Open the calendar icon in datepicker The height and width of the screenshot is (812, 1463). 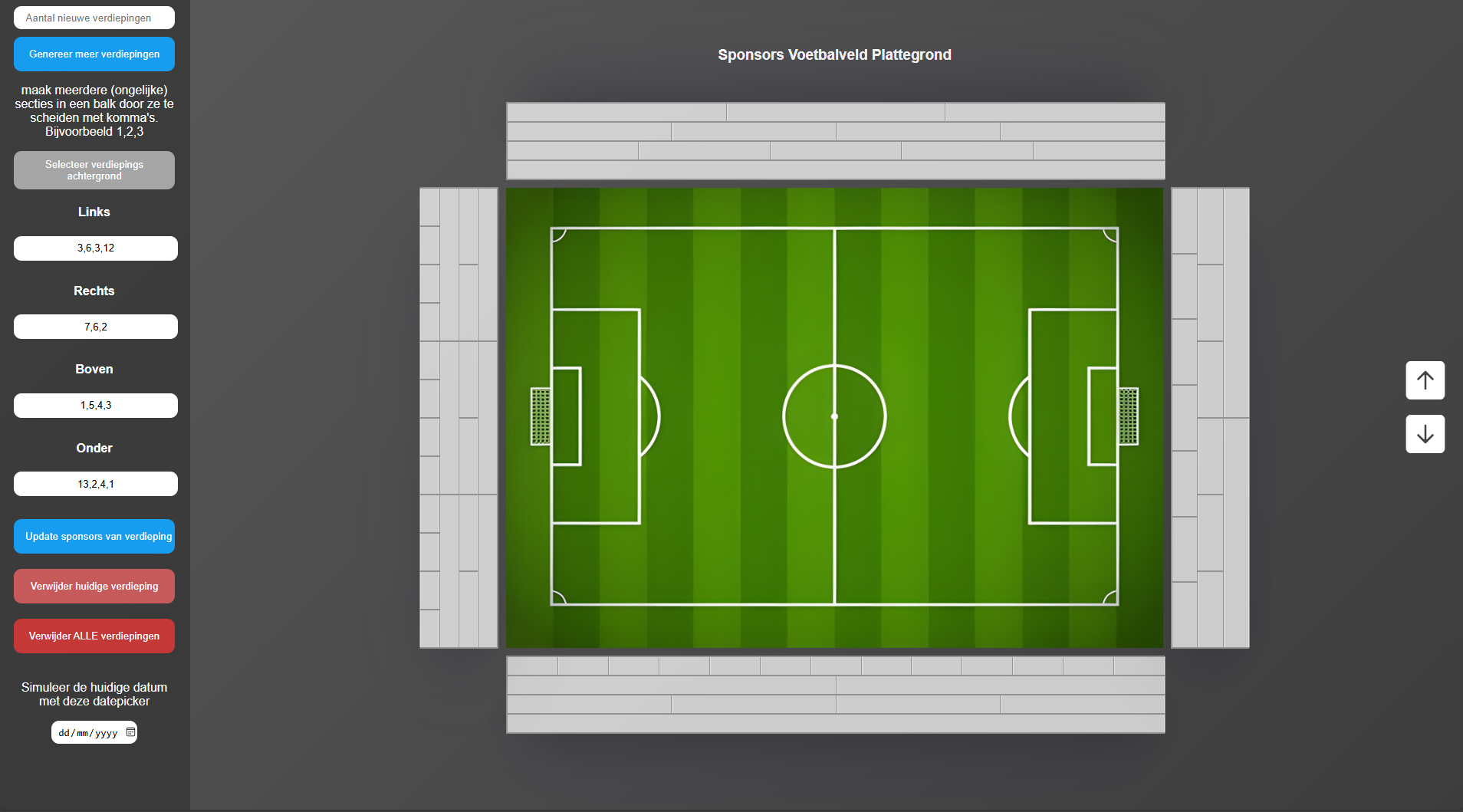130,732
